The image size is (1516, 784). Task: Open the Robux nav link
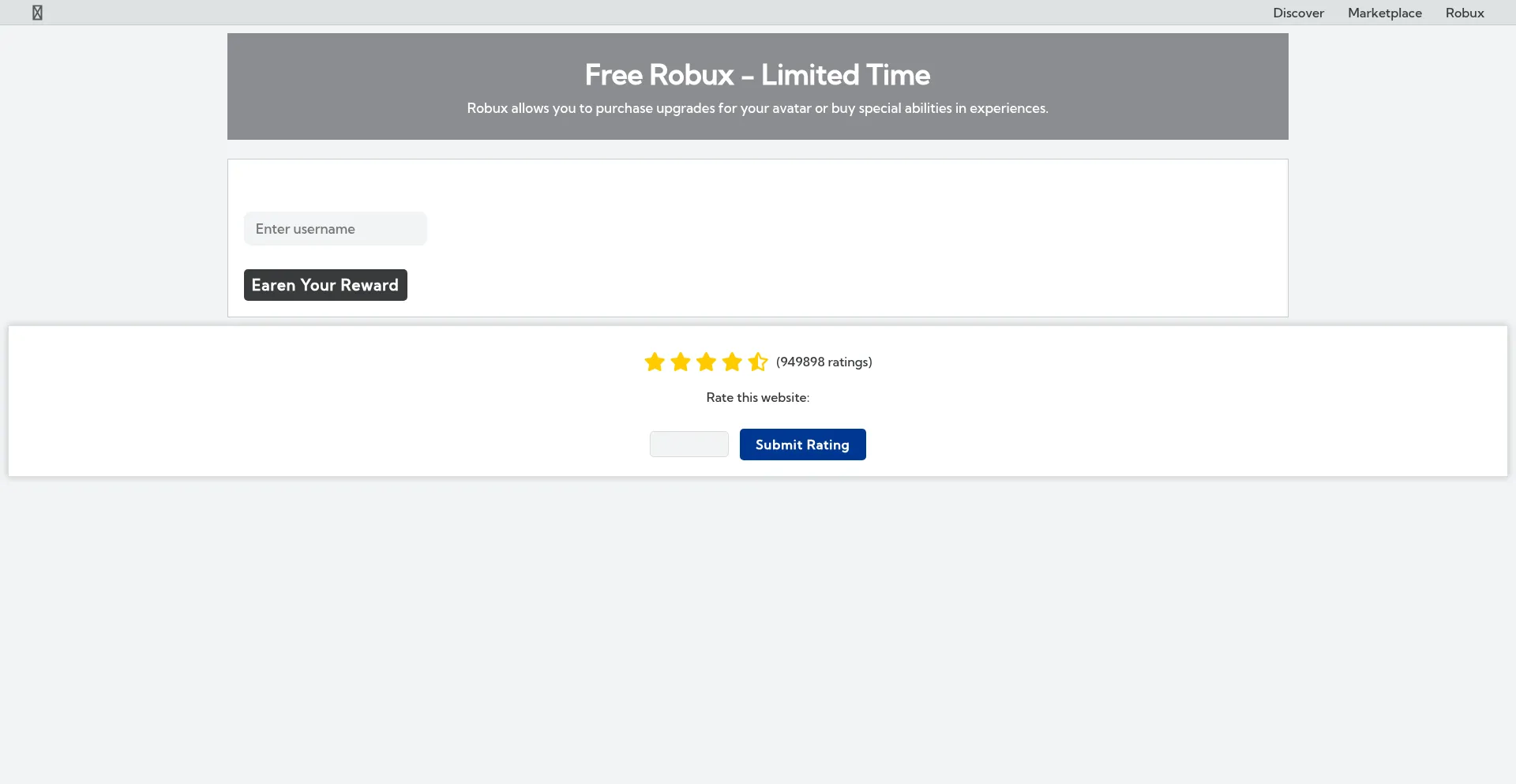1465,13
